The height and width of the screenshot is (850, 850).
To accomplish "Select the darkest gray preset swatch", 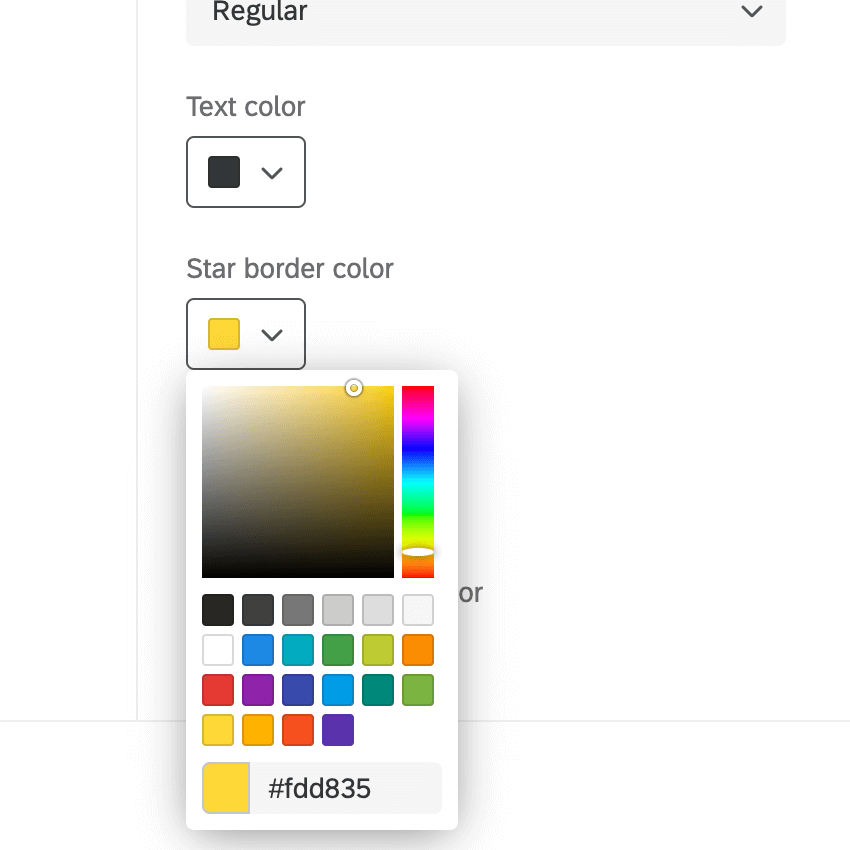I will (x=218, y=610).
